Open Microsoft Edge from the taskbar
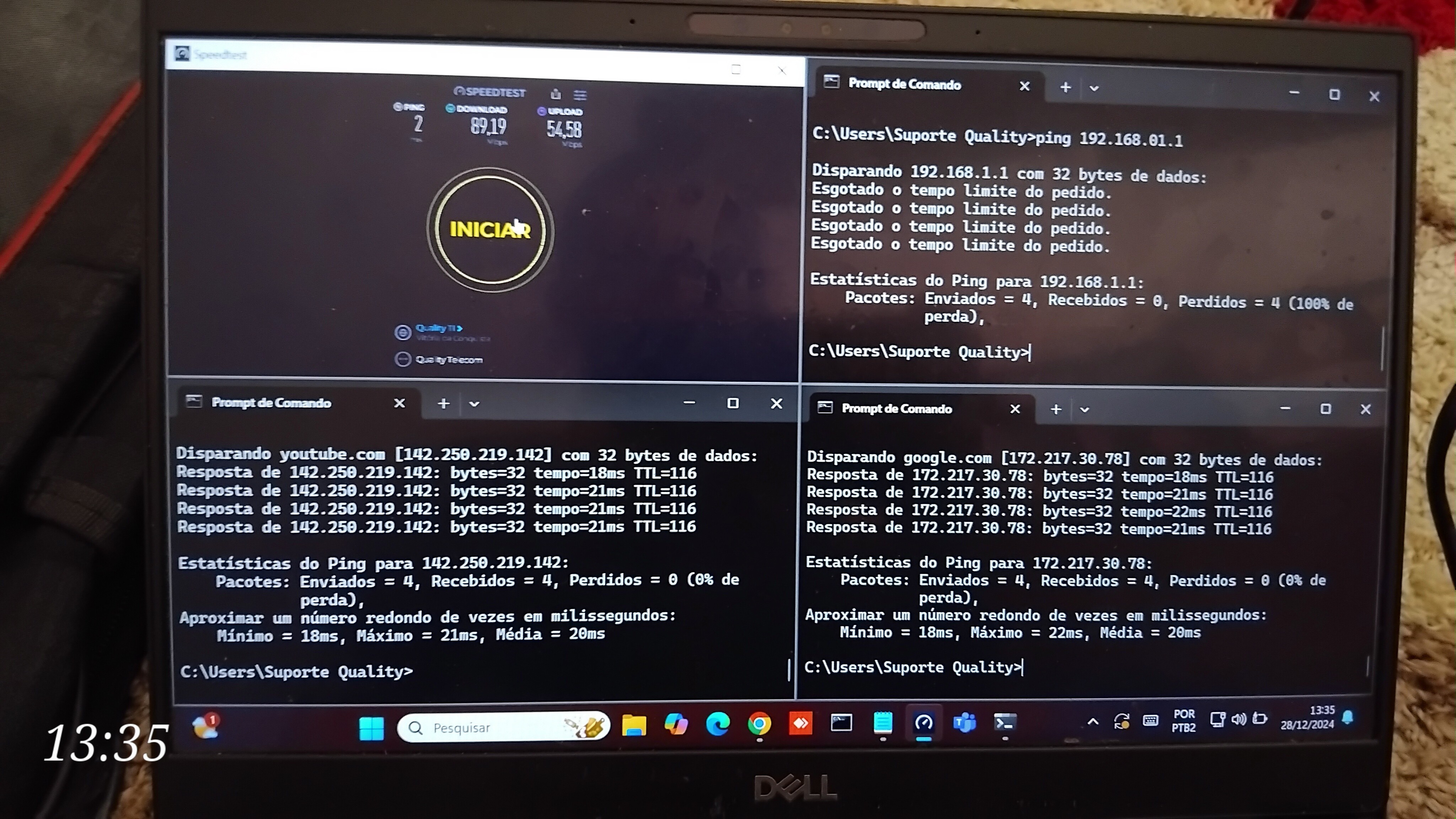Viewport: 1456px width, 819px height. (717, 724)
